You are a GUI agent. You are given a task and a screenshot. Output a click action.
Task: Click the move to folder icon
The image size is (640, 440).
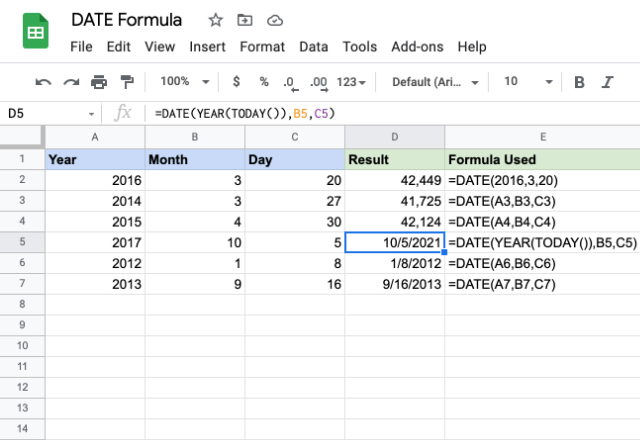[244, 20]
